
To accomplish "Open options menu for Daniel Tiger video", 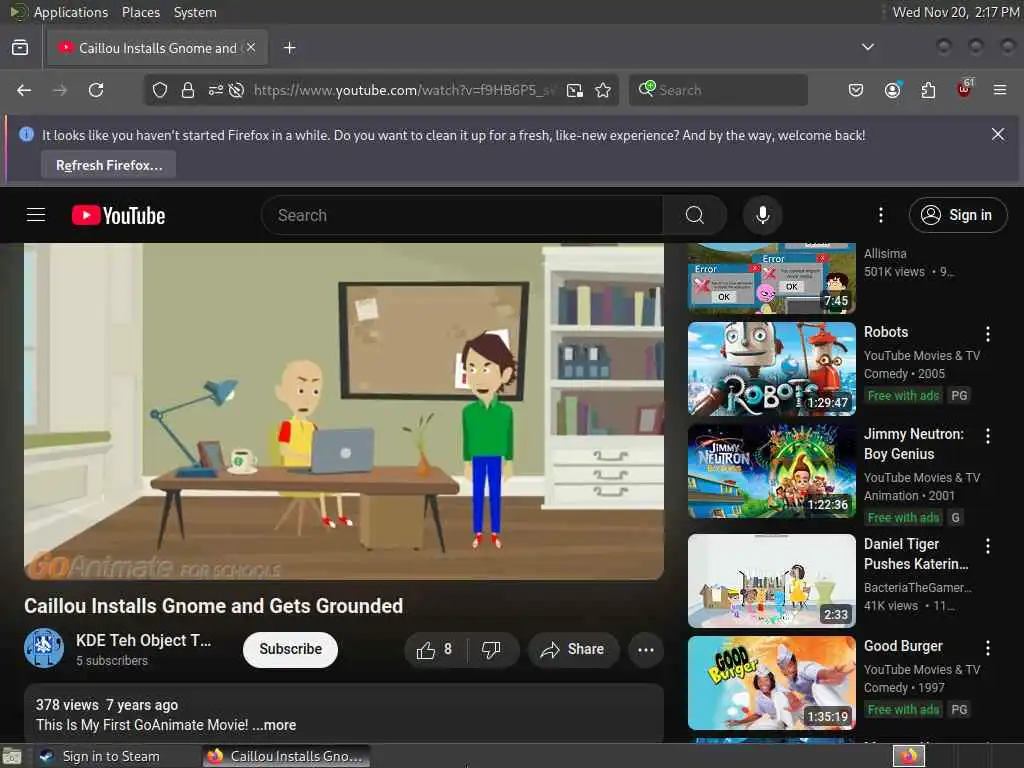I will click(987, 546).
